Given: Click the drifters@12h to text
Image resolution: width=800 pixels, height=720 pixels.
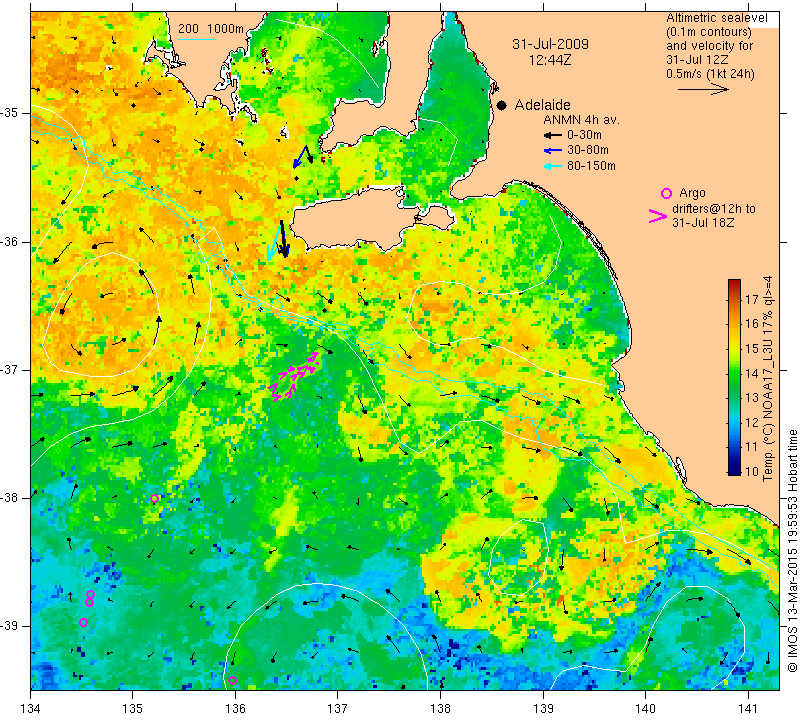Looking at the screenshot, I should pos(714,209).
